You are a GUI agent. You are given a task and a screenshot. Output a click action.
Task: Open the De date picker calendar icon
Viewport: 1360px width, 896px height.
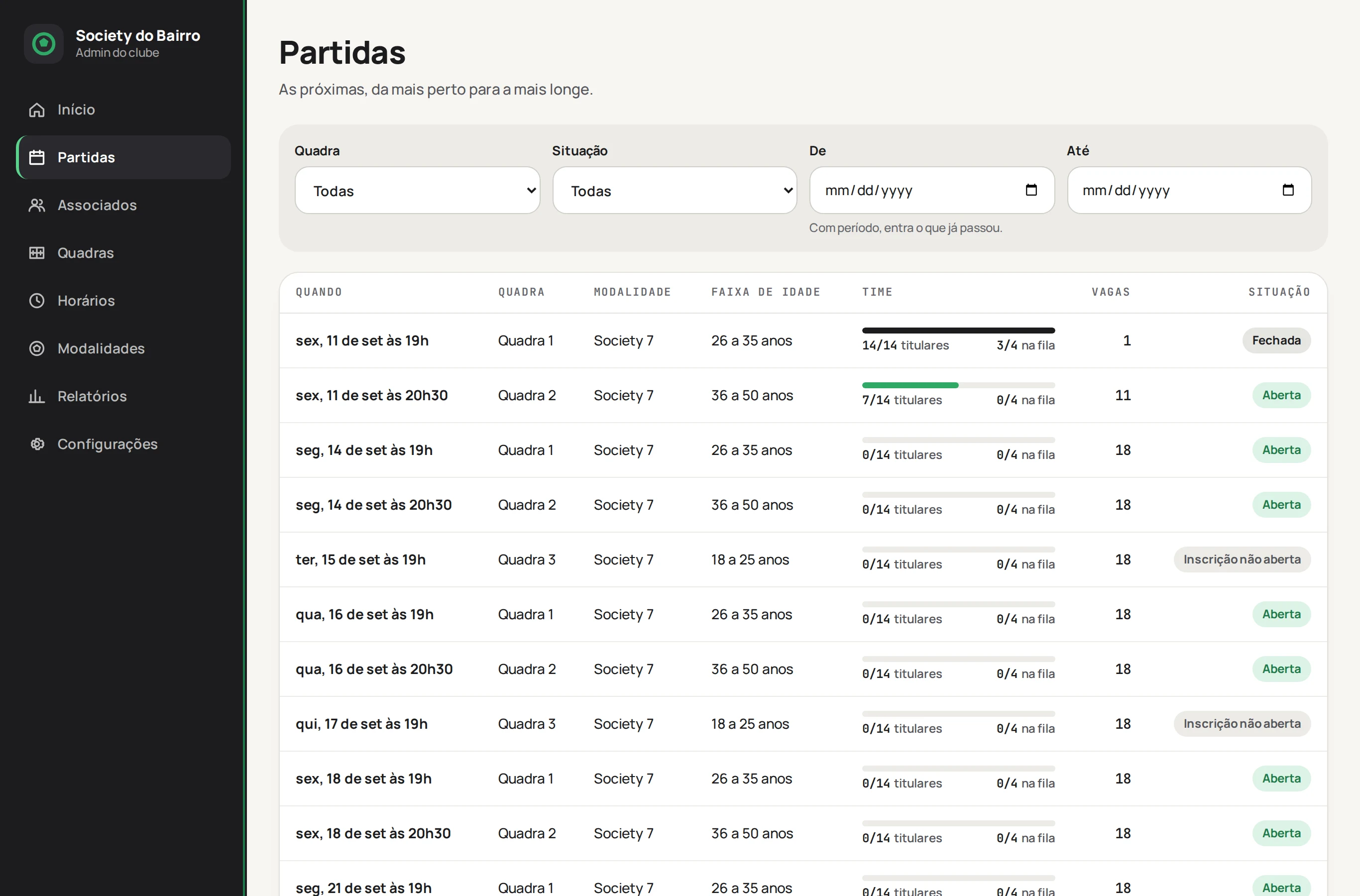pyautogui.click(x=1031, y=190)
